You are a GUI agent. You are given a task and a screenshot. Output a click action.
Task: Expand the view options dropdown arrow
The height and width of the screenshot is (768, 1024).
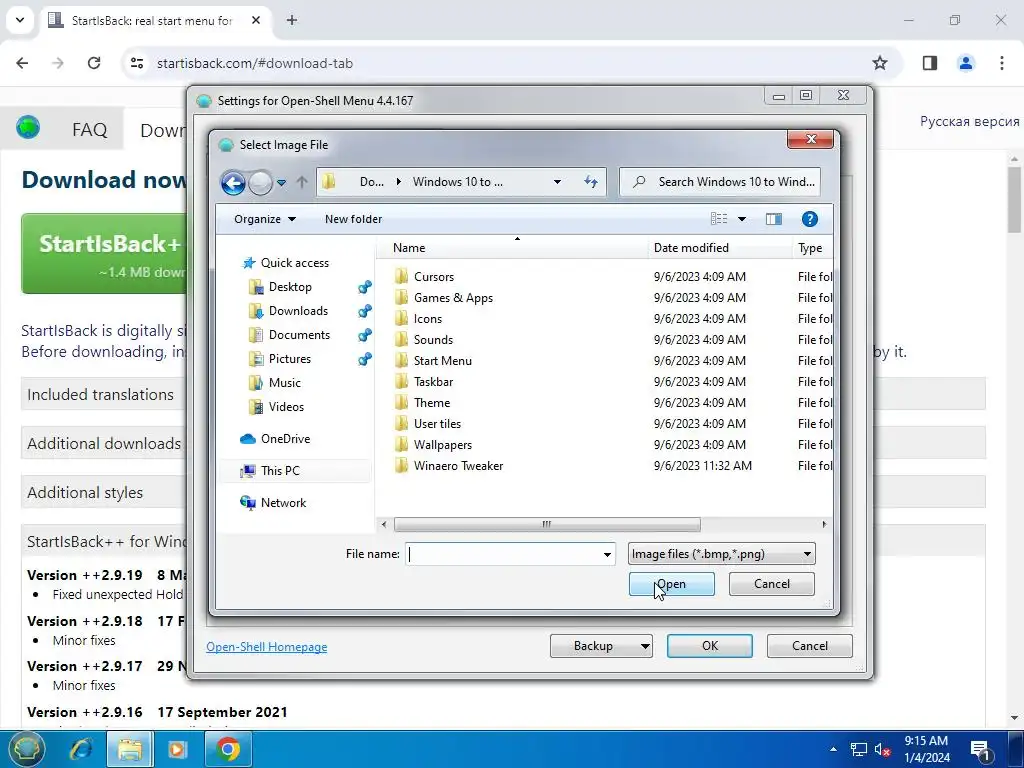coord(742,219)
